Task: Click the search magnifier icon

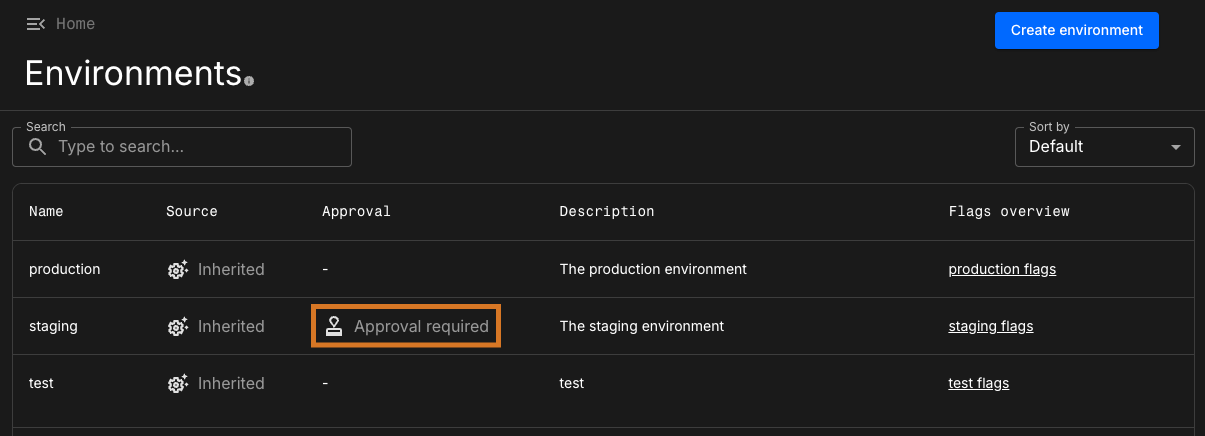Action: (38, 147)
